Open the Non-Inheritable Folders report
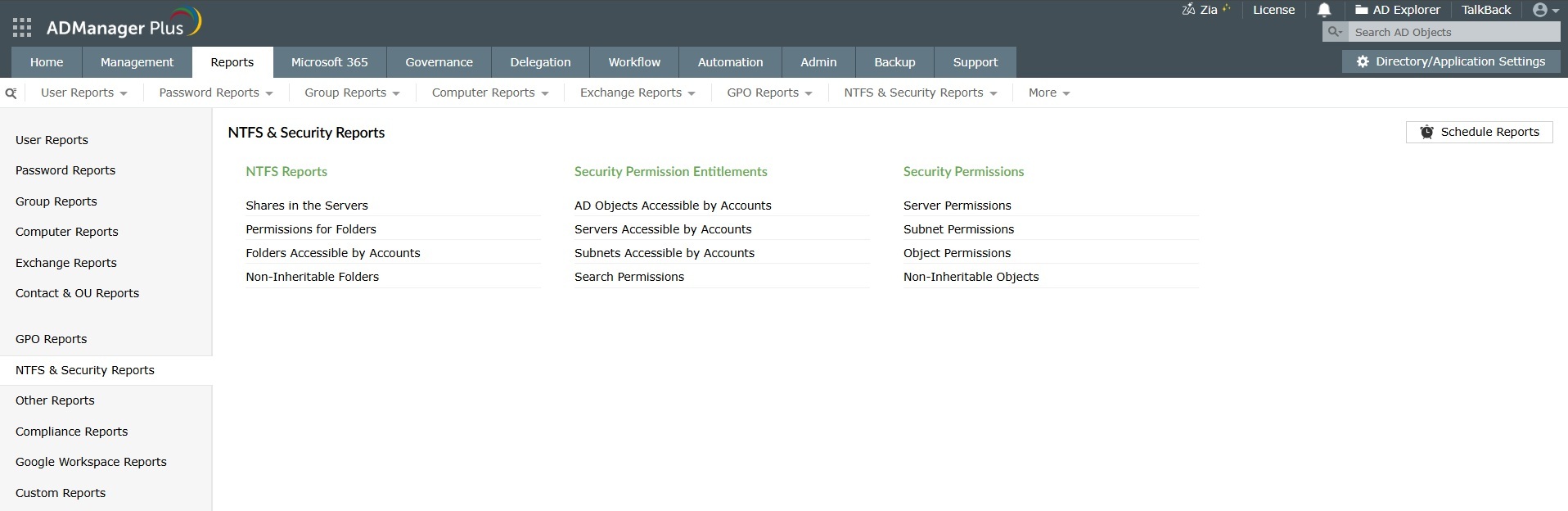This screenshot has height=511, width=1568. click(x=313, y=277)
